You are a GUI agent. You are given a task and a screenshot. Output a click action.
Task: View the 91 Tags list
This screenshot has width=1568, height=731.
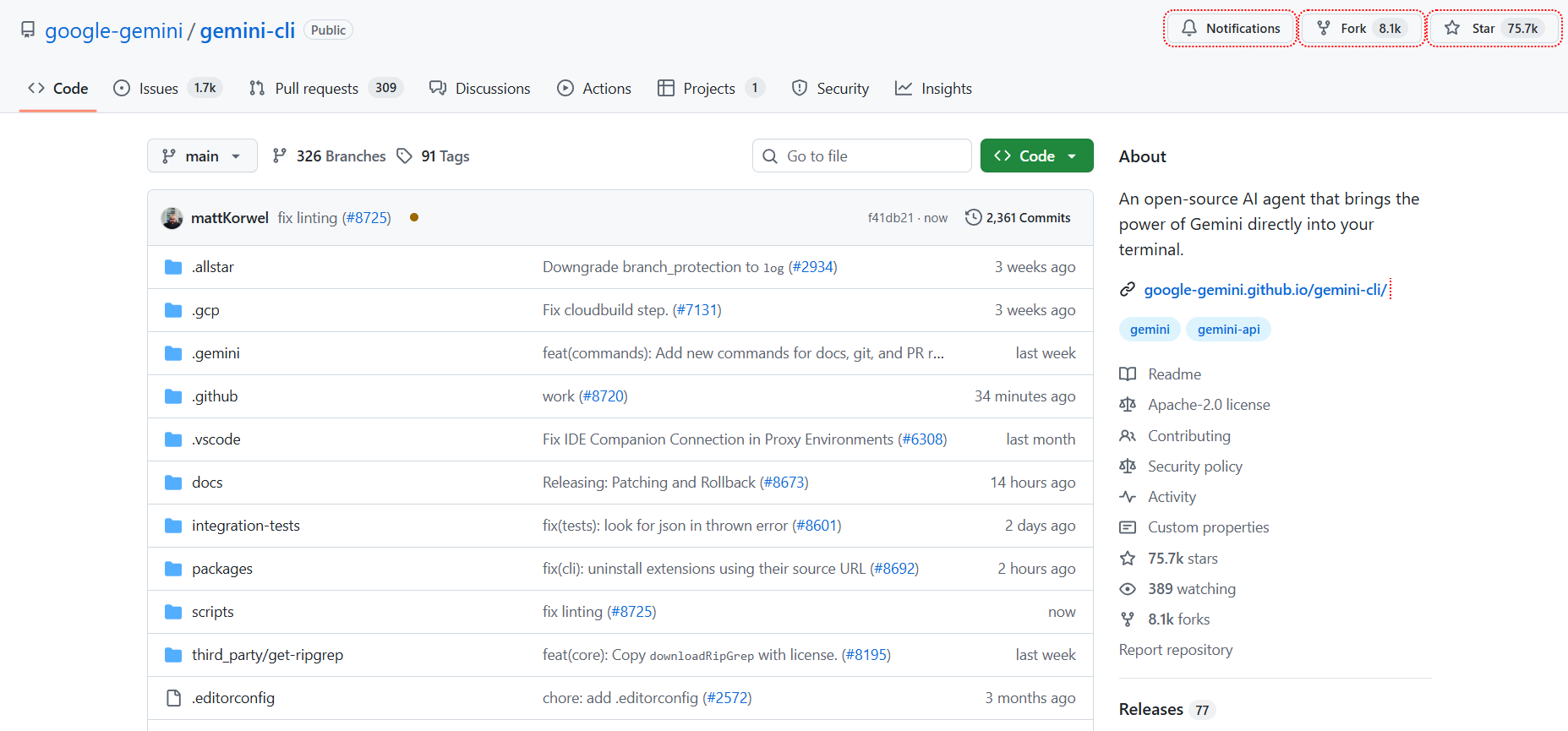click(x=434, y=156)
